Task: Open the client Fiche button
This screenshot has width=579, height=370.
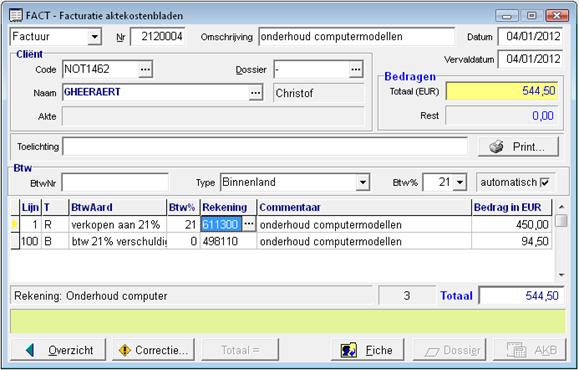Action: click(368, 350)
